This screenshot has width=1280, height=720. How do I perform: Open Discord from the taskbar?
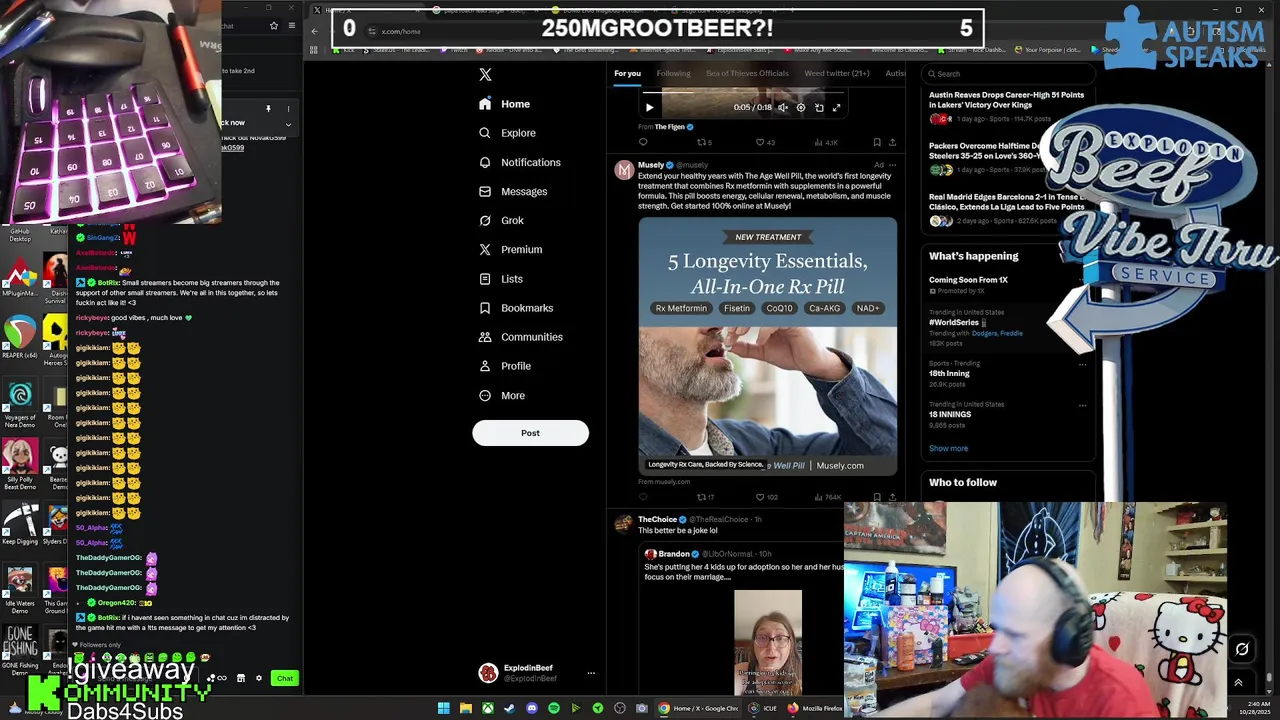pos(531,708)
